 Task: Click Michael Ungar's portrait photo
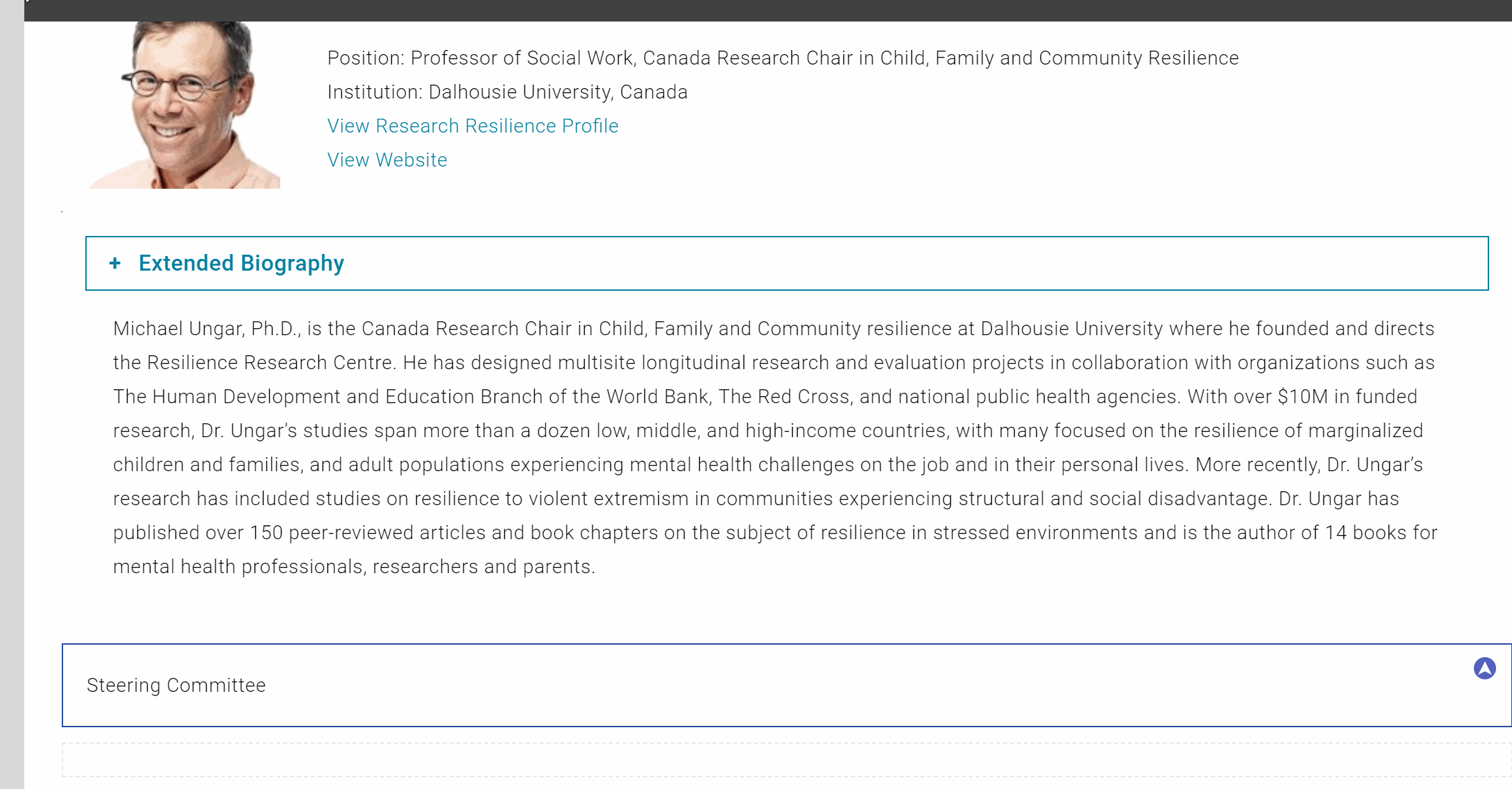[x=184, y=105]
